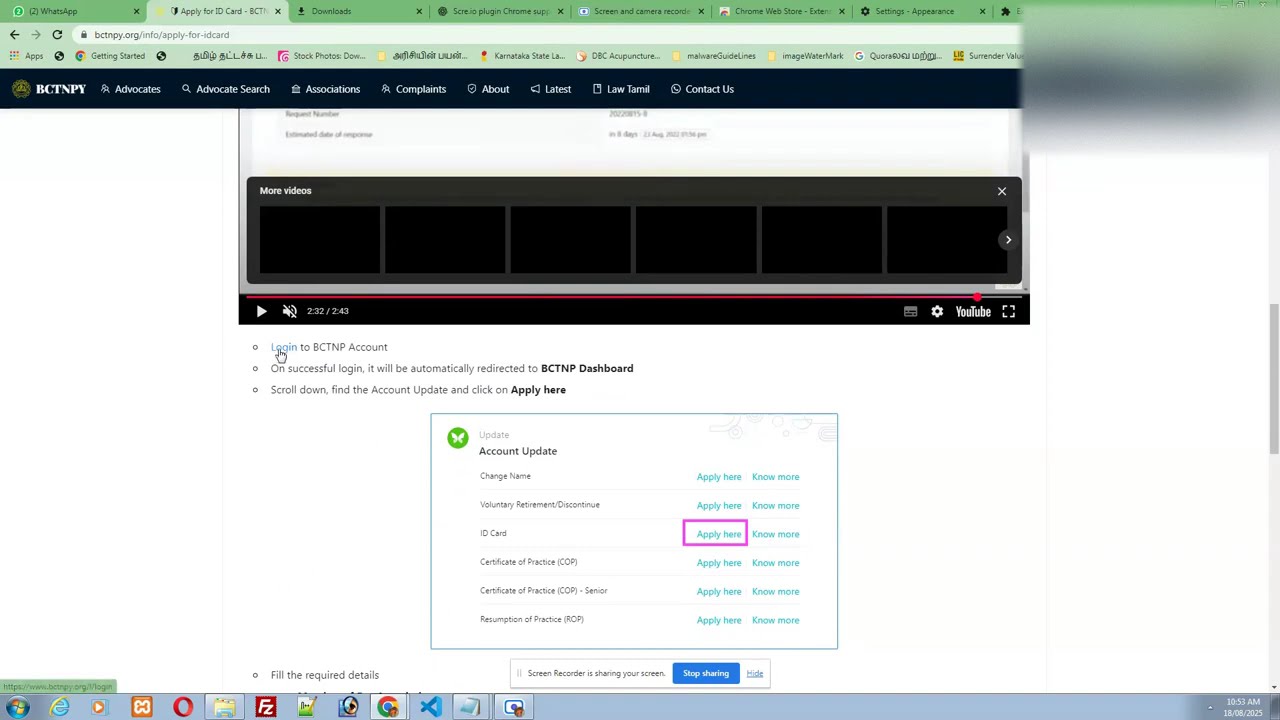Launch Internet Explorer from taskbar

point(60,708)
